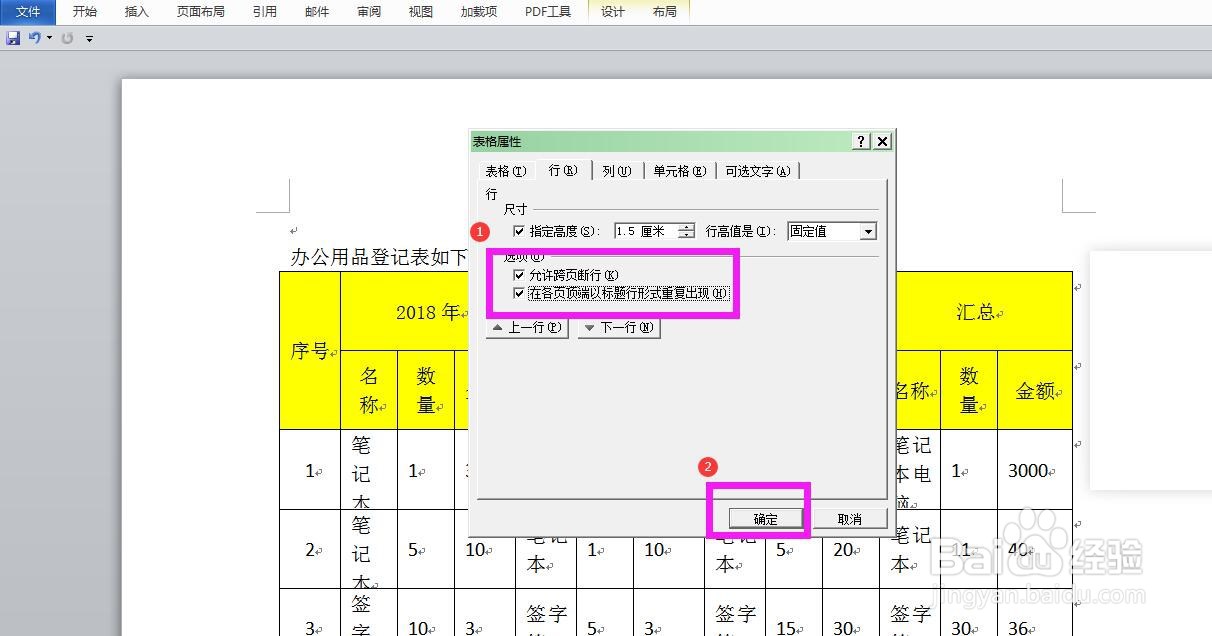Uncheck the 指定高度 checkbox
This screenshot has width=1212, height=636.
tap(518, 231)
